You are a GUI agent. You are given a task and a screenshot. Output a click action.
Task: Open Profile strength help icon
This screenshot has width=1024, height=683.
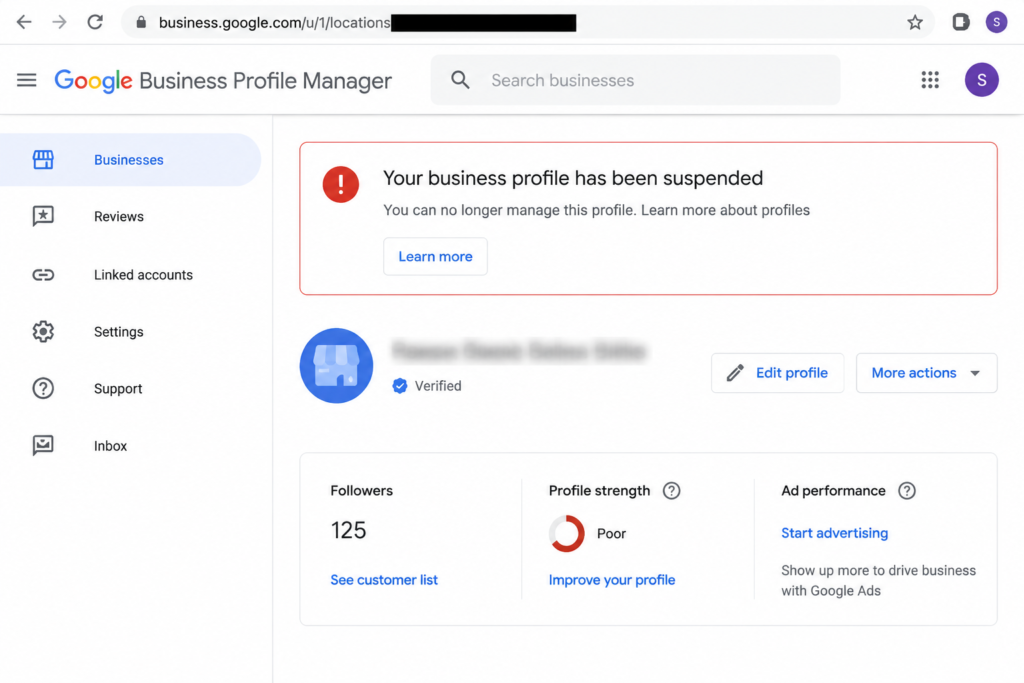[671, 491]
